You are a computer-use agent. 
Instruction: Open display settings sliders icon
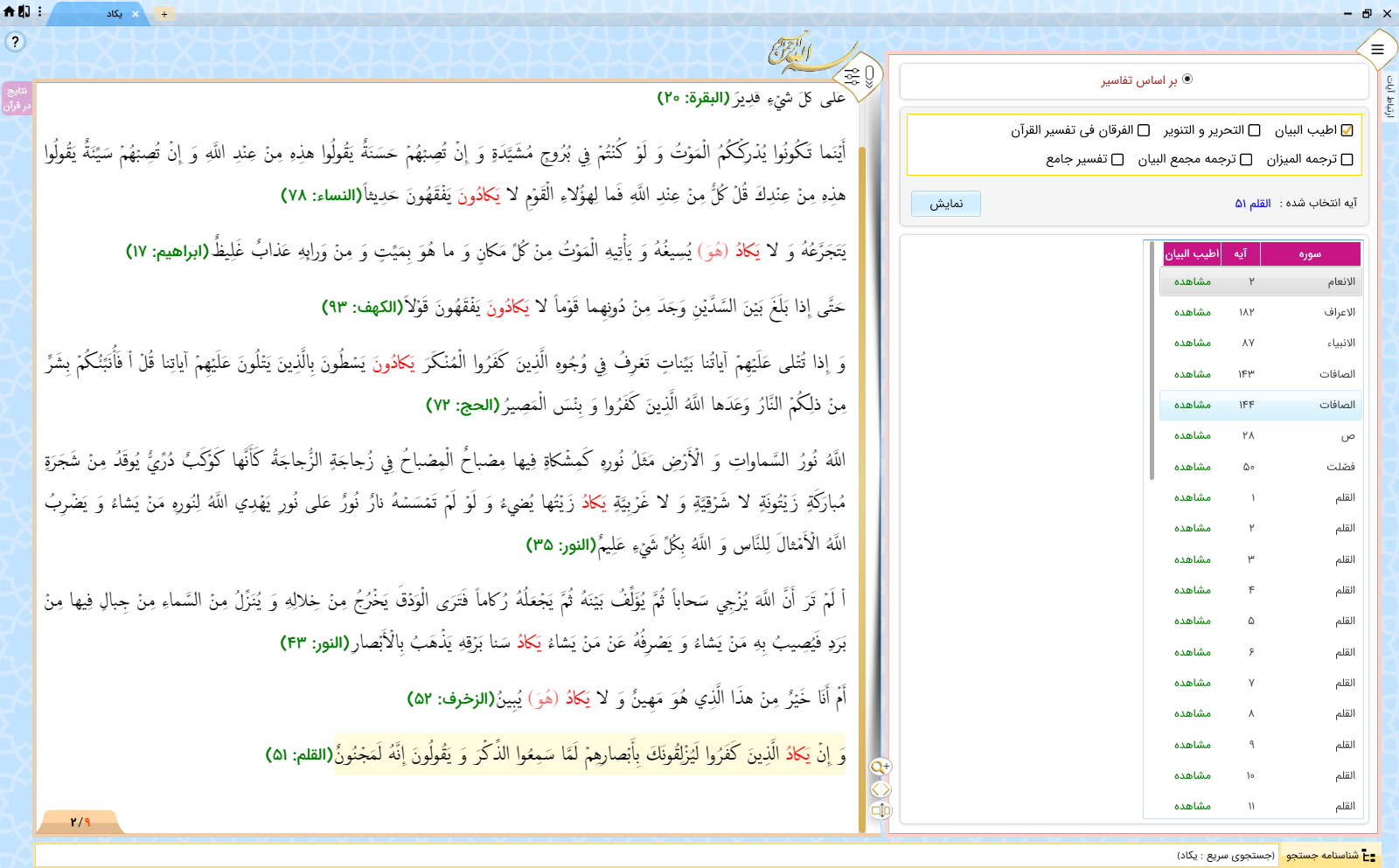pyautogui.click(x=852, y=77)
